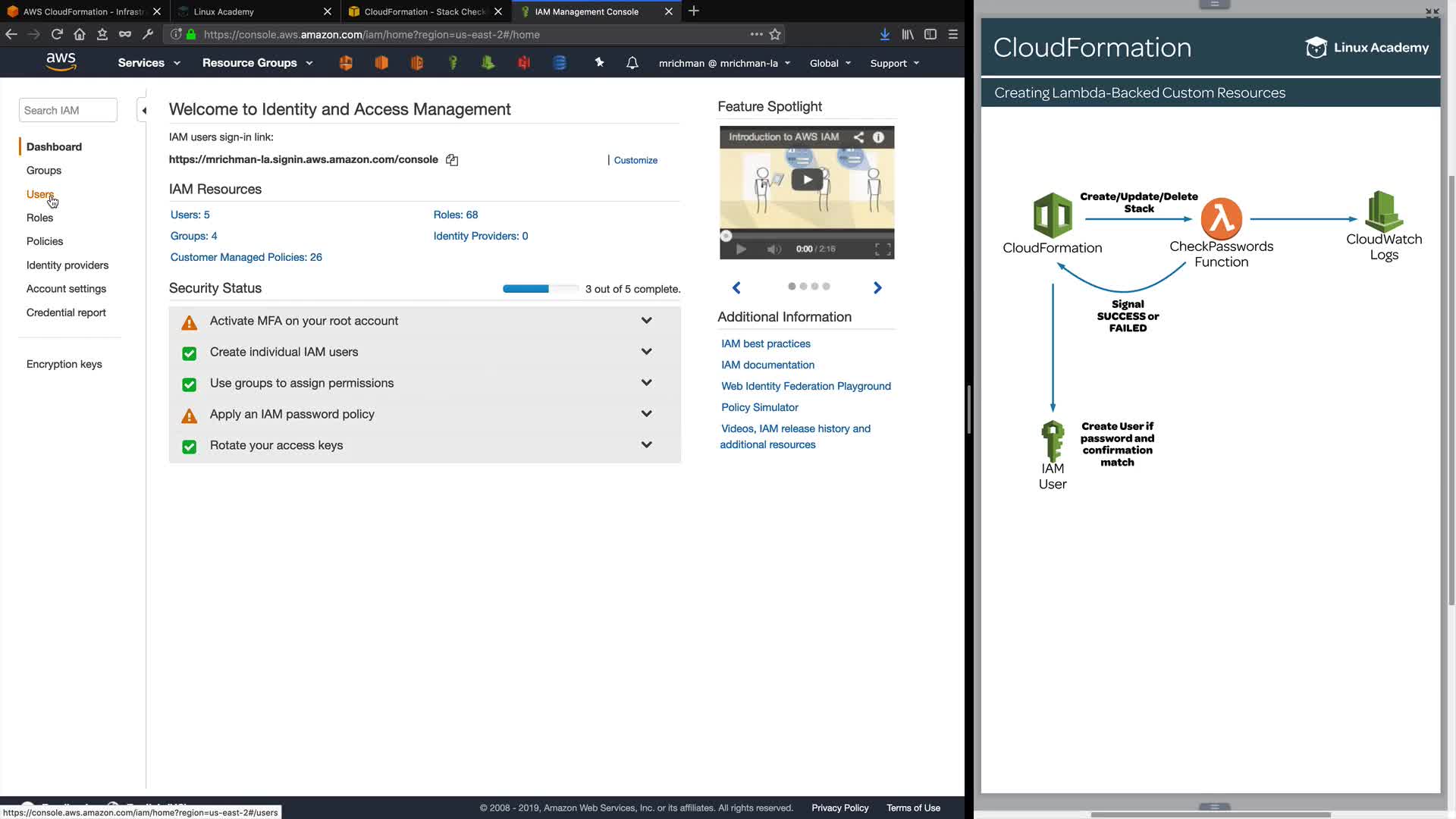
Task: Click the notifications bell icon
Action: tap(632, 63)
